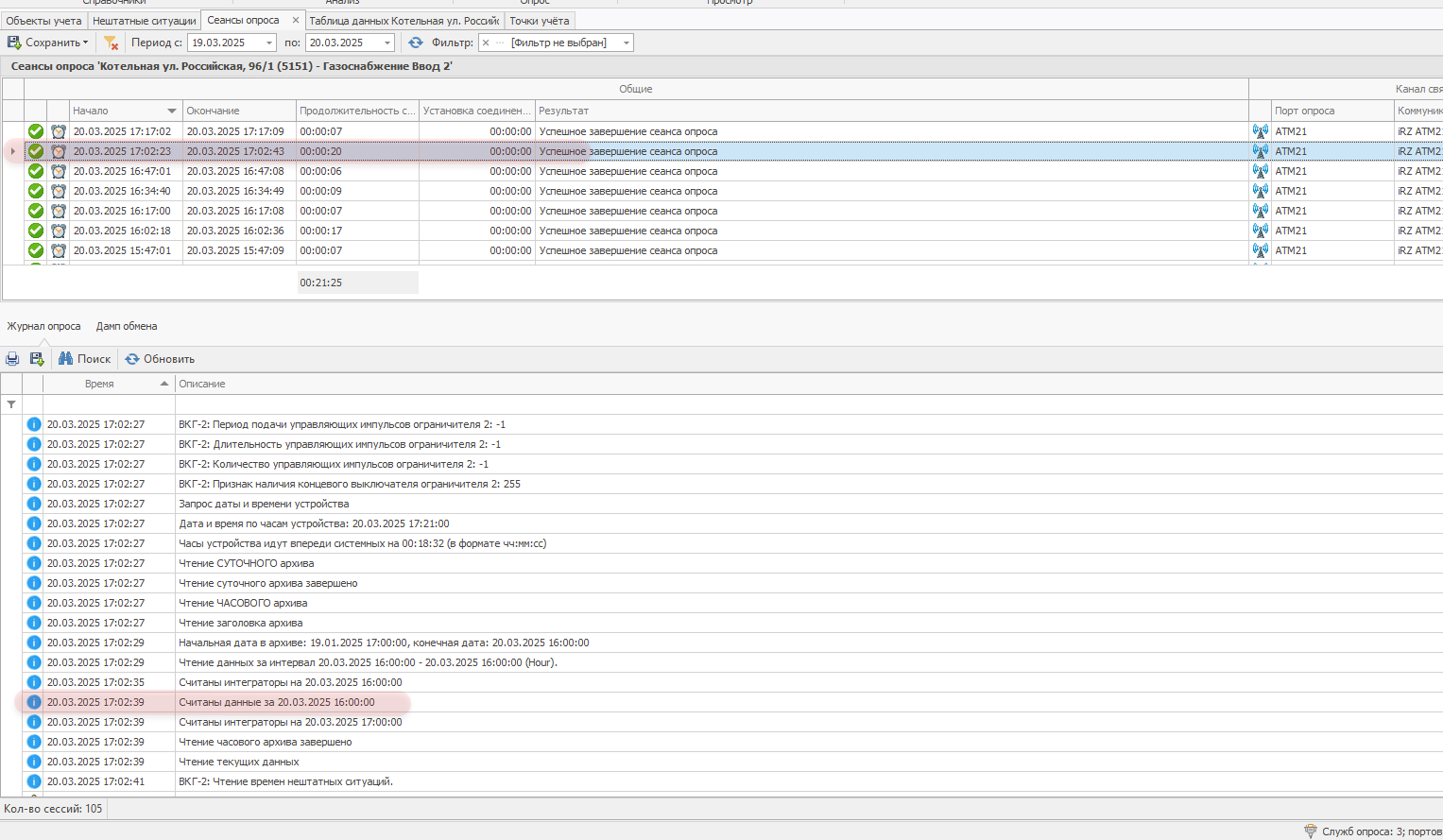
Task: Select log entry Дата и время по часам устройства
Action: 721,523
